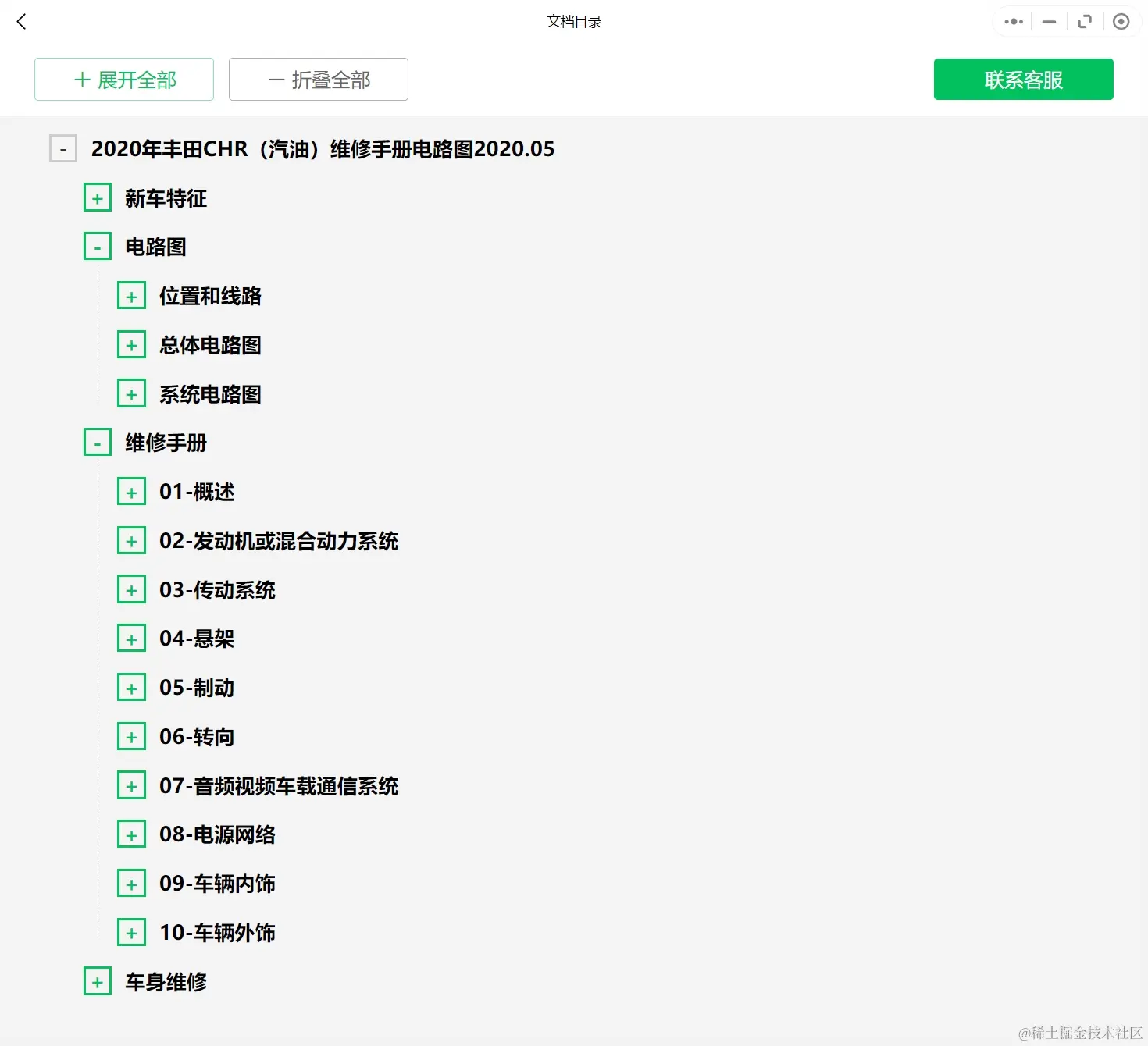Image resolution: width=1148 pixels, height=1046 pixels.
Task: Collapse the 电路图 section
Action: tap(97, 245)
